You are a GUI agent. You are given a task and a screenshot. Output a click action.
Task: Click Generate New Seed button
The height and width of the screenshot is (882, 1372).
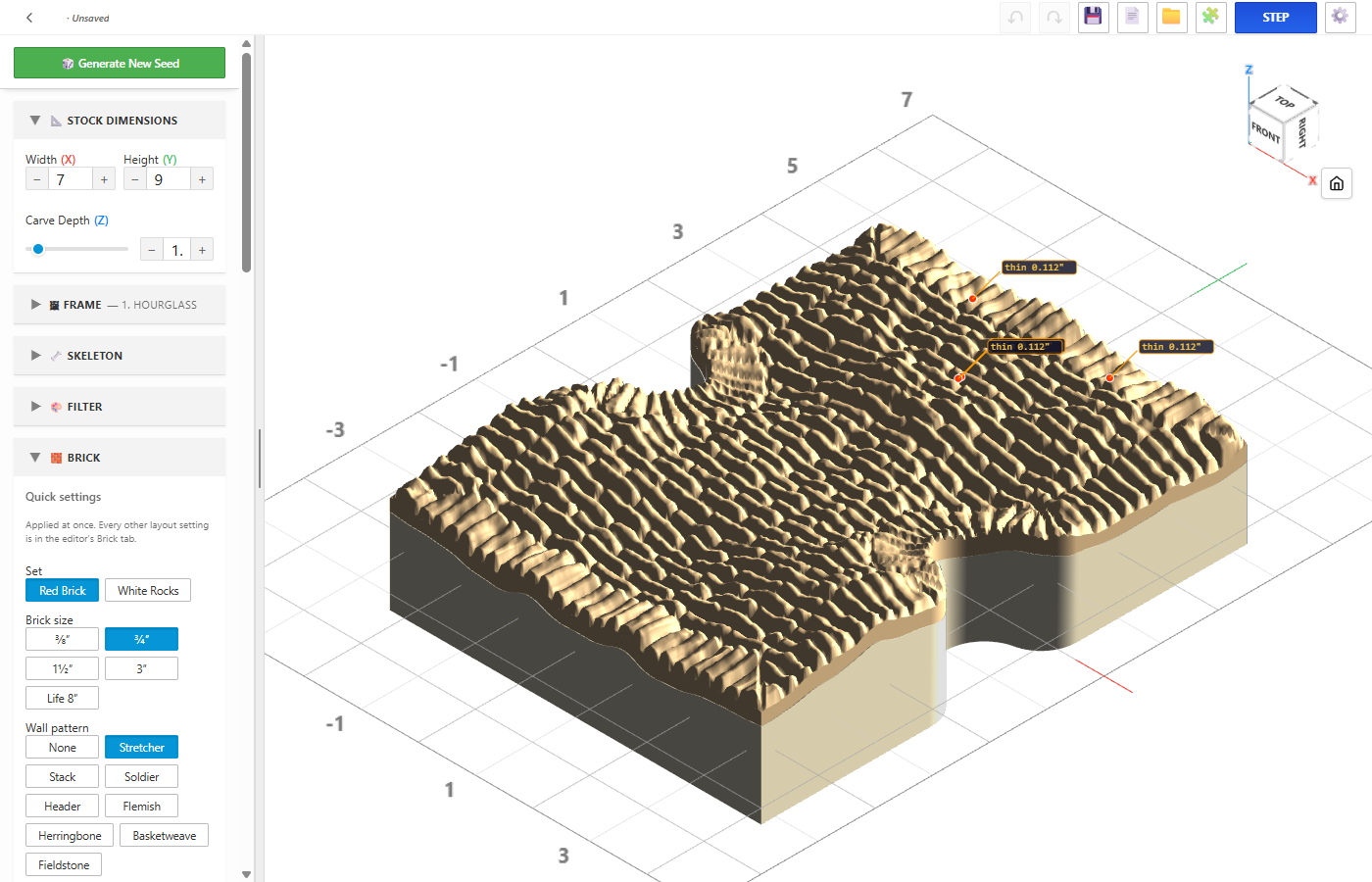click(x=120, y=63)
